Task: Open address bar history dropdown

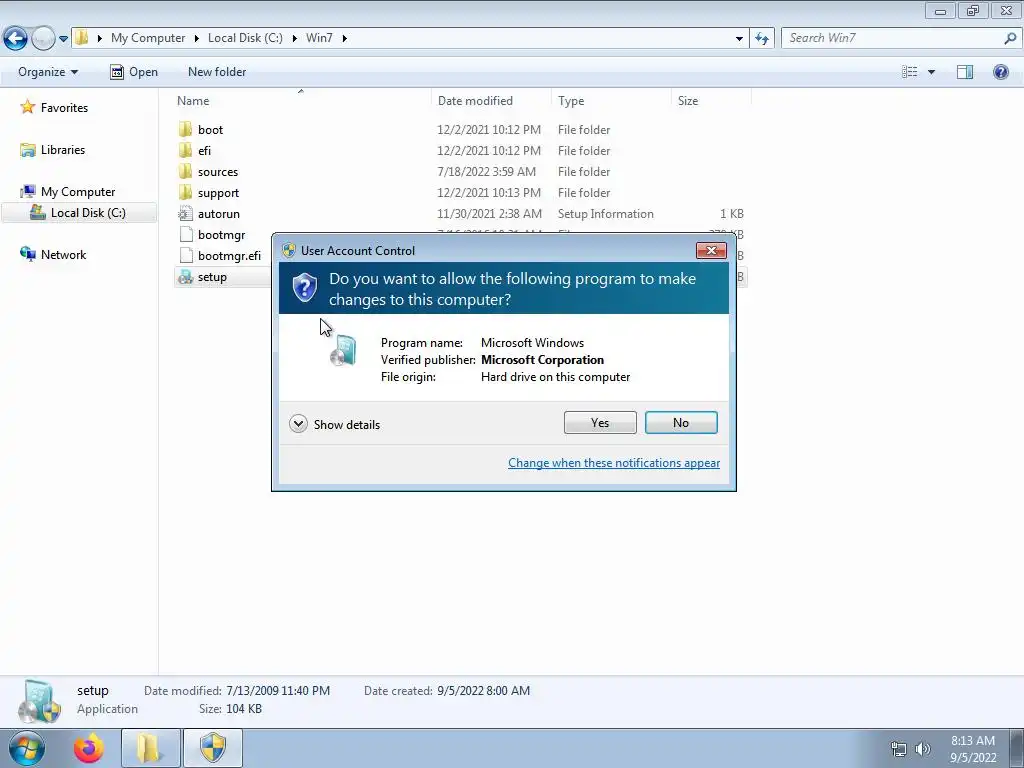Action: coord(739,39)
